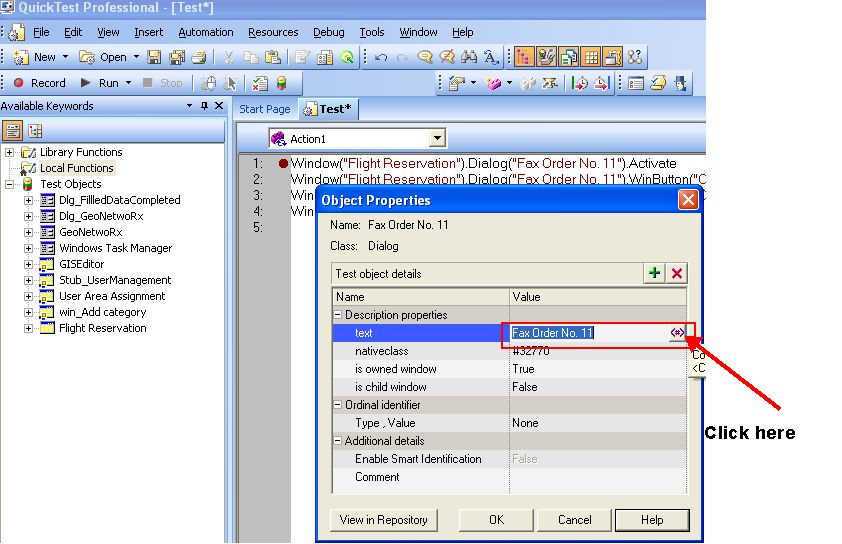Image resolution: width=842 pixels, height=544 pixels.
Task: Toggle pin on Available Keywords panel
Action: click(x=204, y=106)
